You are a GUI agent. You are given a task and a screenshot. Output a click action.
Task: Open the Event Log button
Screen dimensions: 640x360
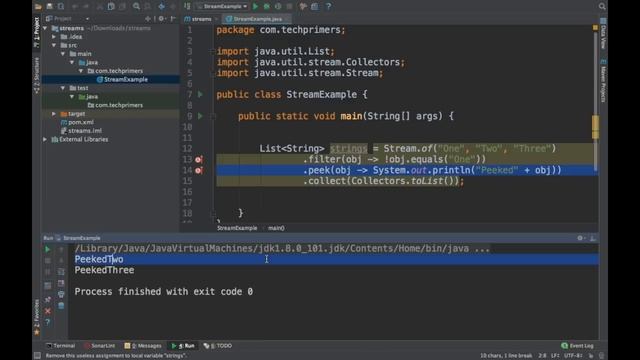coord(577,346)
